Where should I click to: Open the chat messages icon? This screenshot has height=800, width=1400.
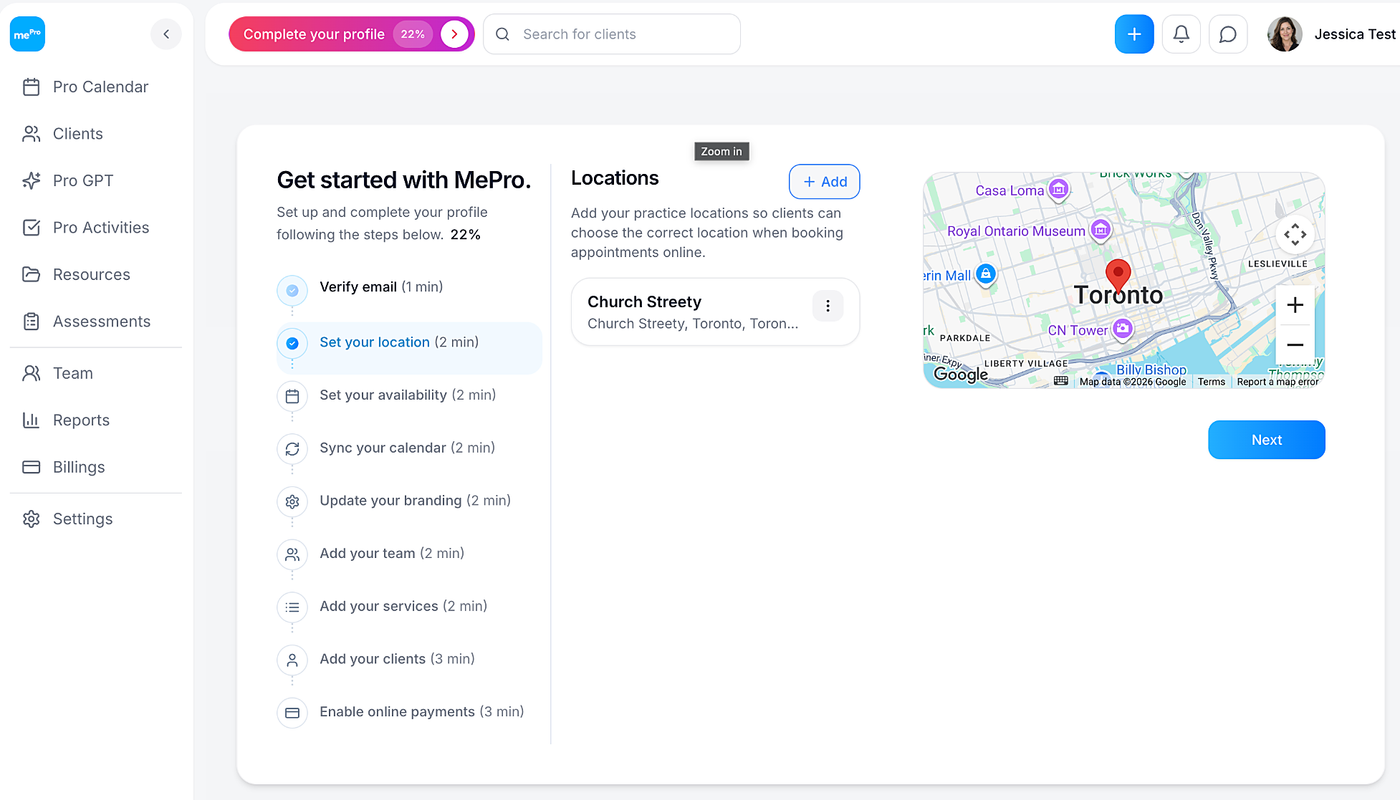click(x=1228, y=34)
